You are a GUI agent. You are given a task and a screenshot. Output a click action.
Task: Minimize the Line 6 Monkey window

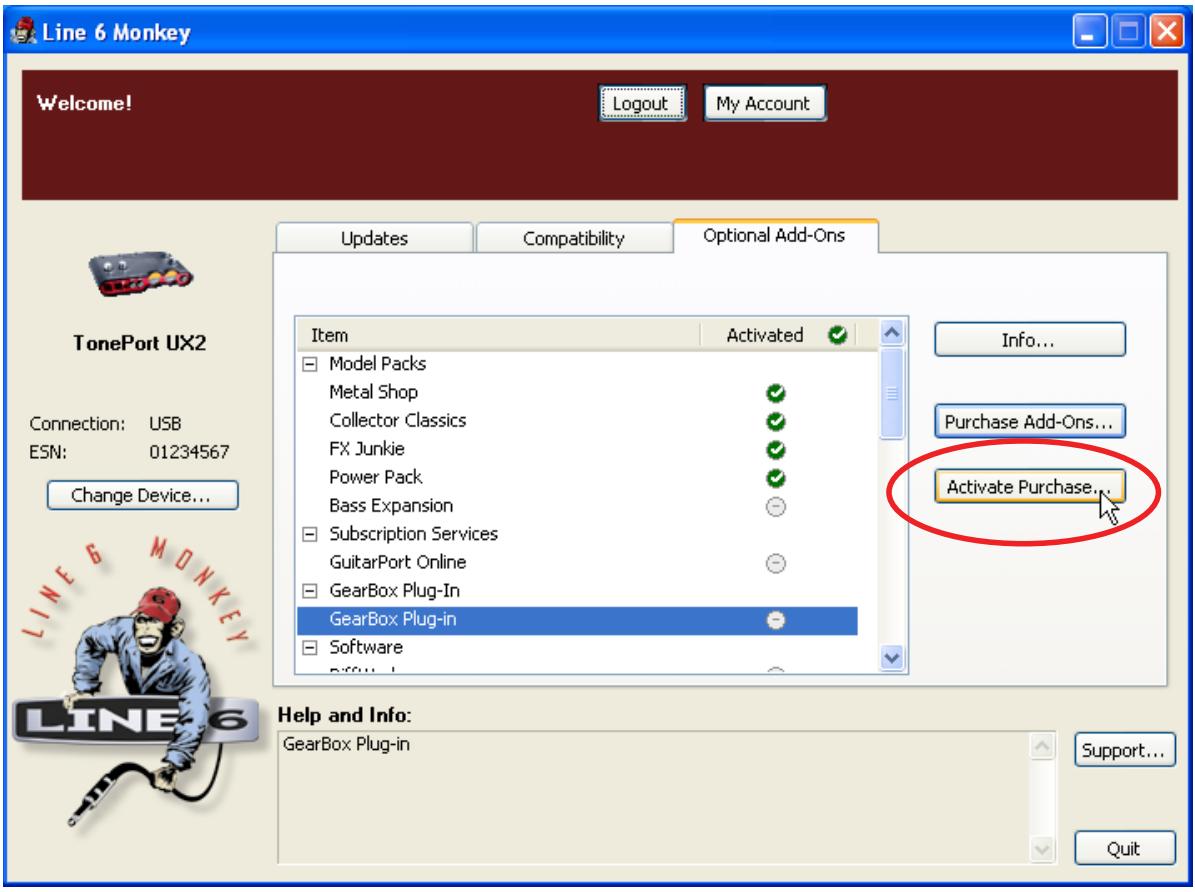1089,32
